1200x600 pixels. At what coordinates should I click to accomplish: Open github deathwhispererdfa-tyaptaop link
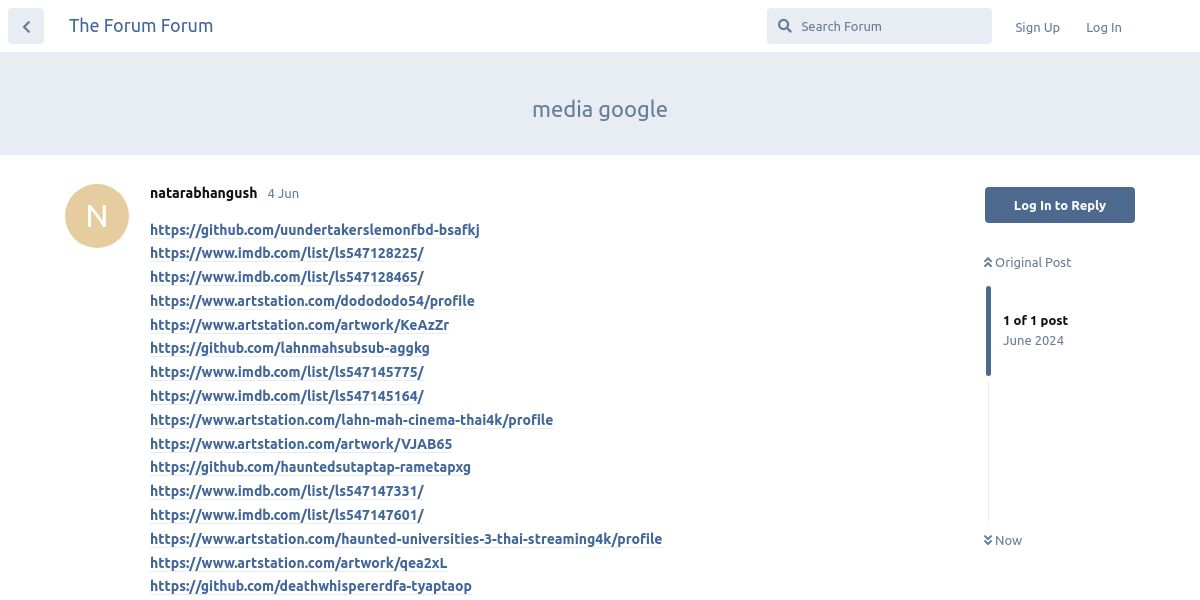click(311, 586)
